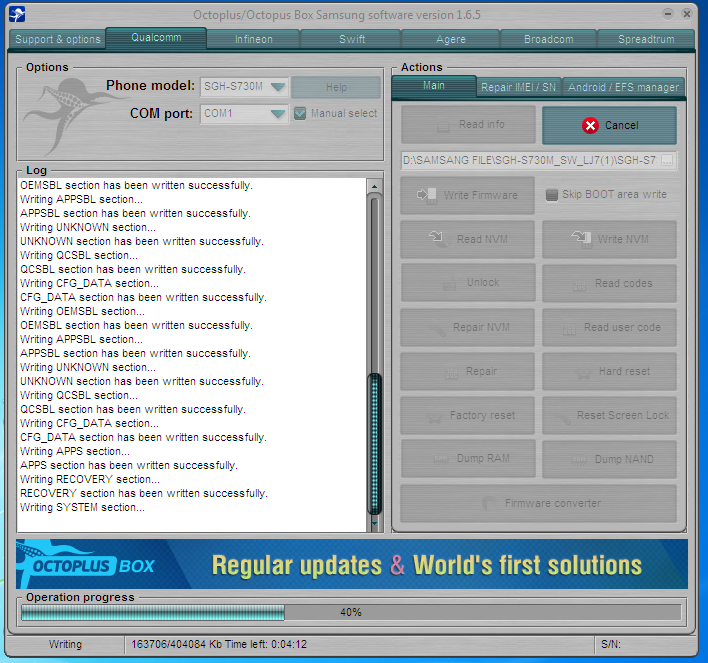This screenshot has width=708, height=663.
Task: Click the Write Firmware arrow icon
Action: tap(426, 195)
